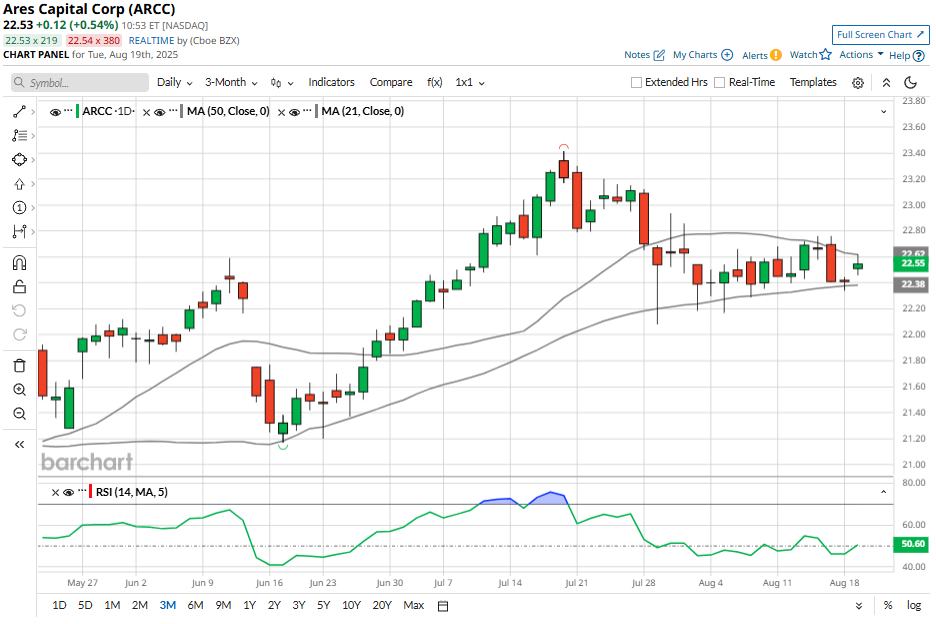This screenshot has width=936, height=624.
Task: Zoom in with magnifier plus icon
Action: (19, 390)
